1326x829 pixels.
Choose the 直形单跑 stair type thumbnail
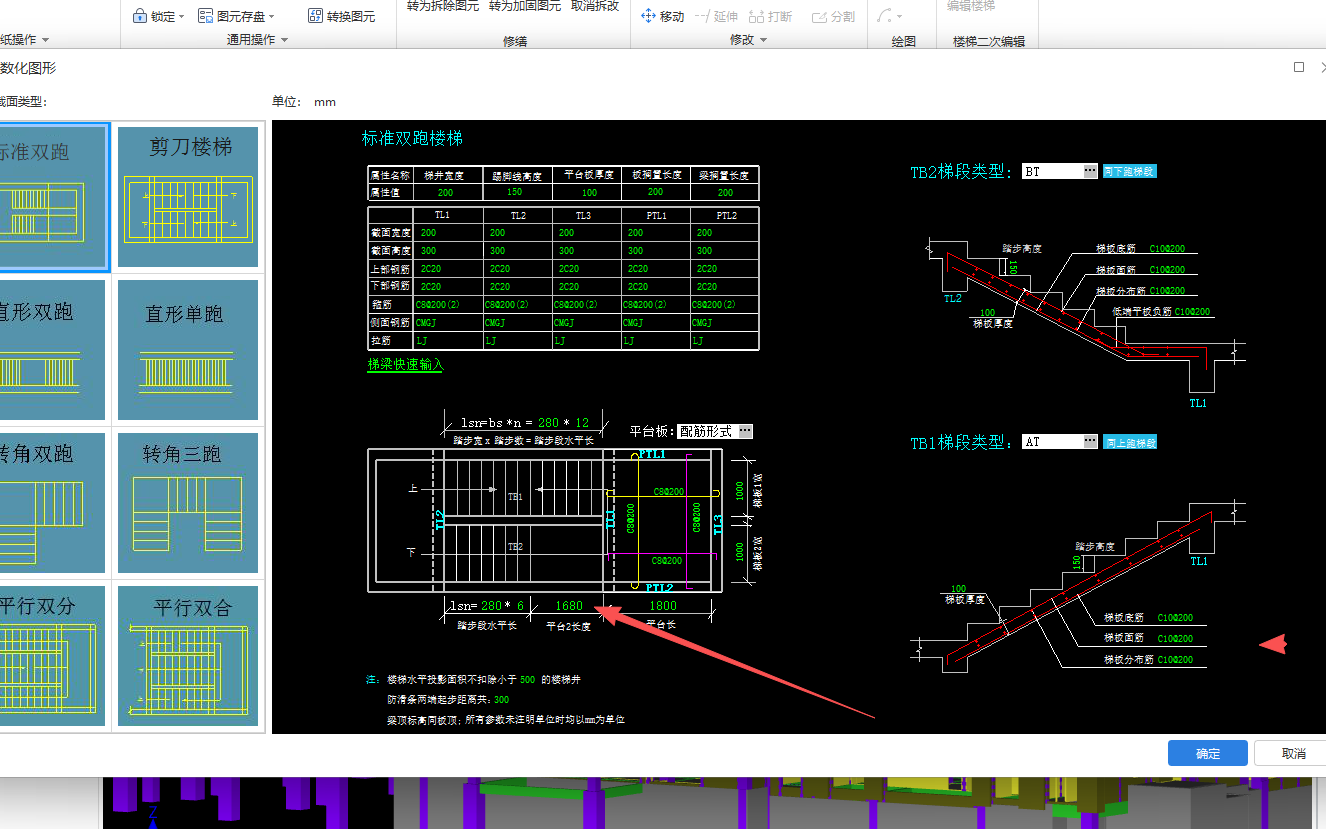pos(189,350)
